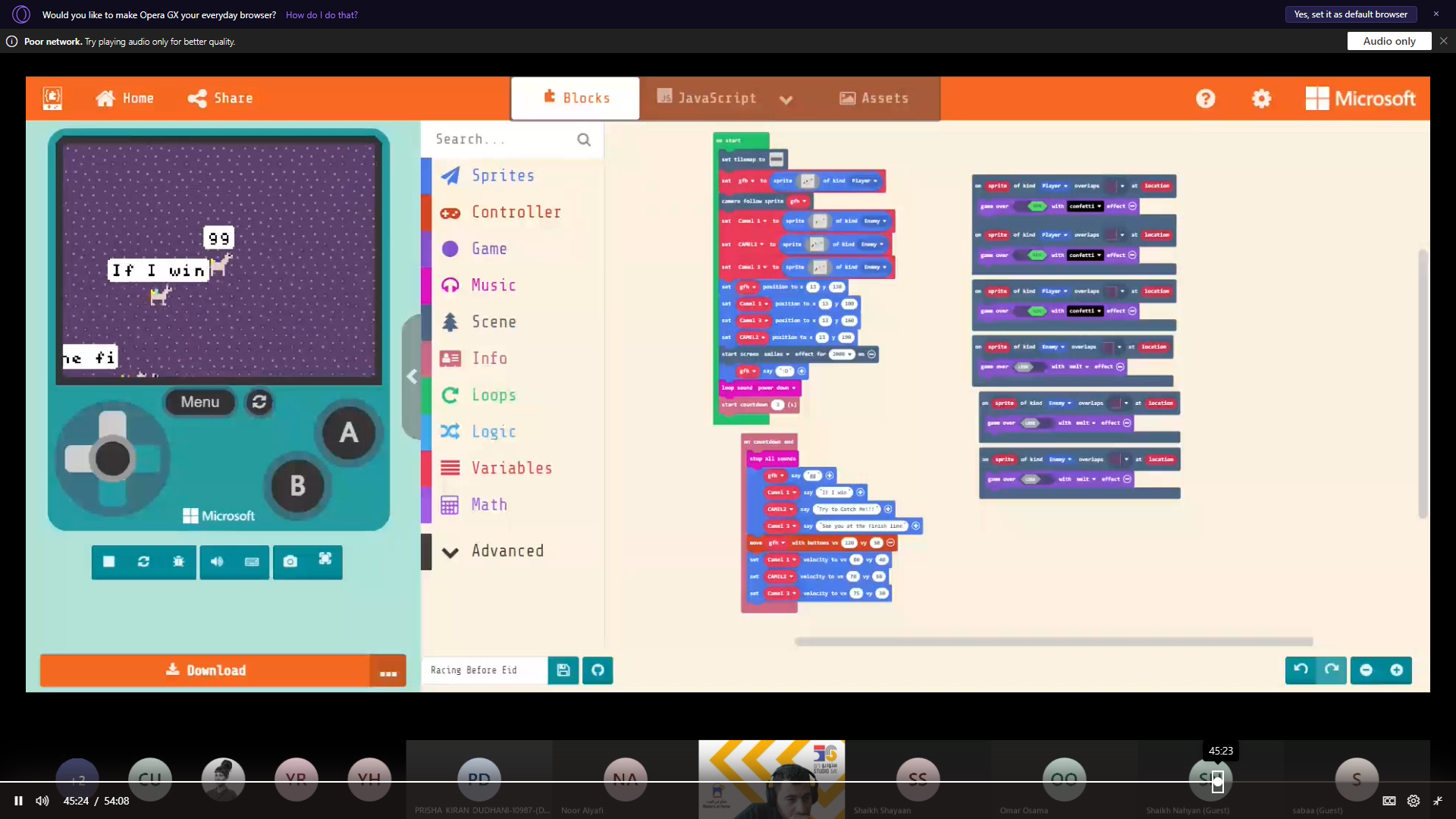Click the toolbox Search field
The width and height of the screenshot is (1456, 819).
click(500, 140)
